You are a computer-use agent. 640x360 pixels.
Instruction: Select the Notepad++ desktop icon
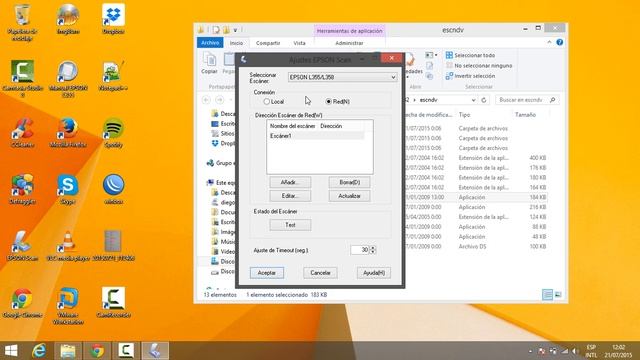[x=113, y=76]
